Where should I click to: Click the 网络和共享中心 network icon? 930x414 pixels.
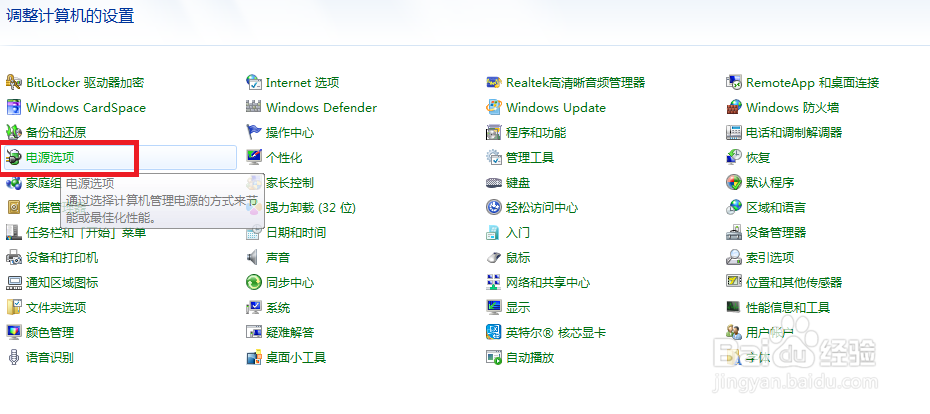494,282
